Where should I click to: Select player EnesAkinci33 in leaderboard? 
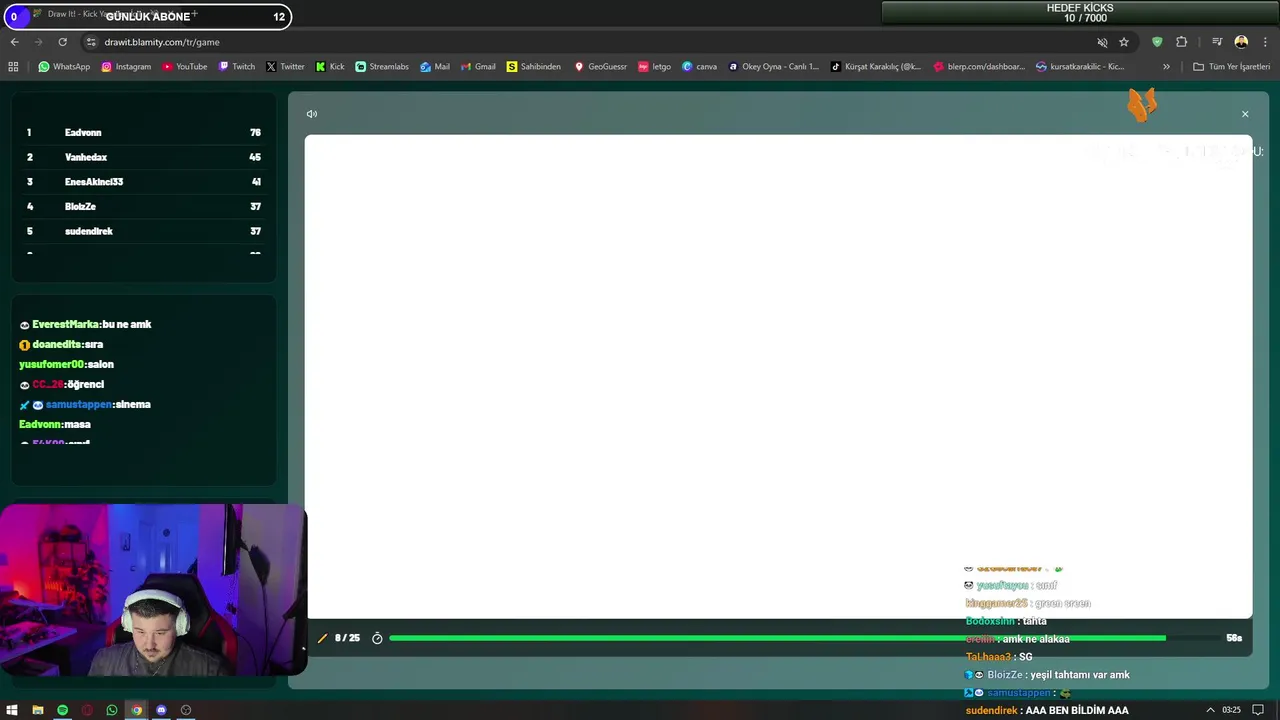click(x=144, y=182)
